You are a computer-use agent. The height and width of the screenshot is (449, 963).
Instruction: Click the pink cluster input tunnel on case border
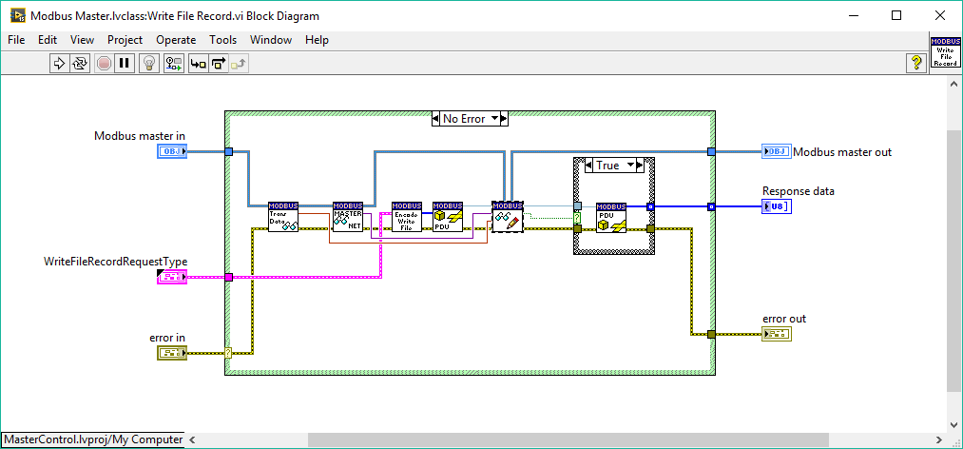pos(228,278)
